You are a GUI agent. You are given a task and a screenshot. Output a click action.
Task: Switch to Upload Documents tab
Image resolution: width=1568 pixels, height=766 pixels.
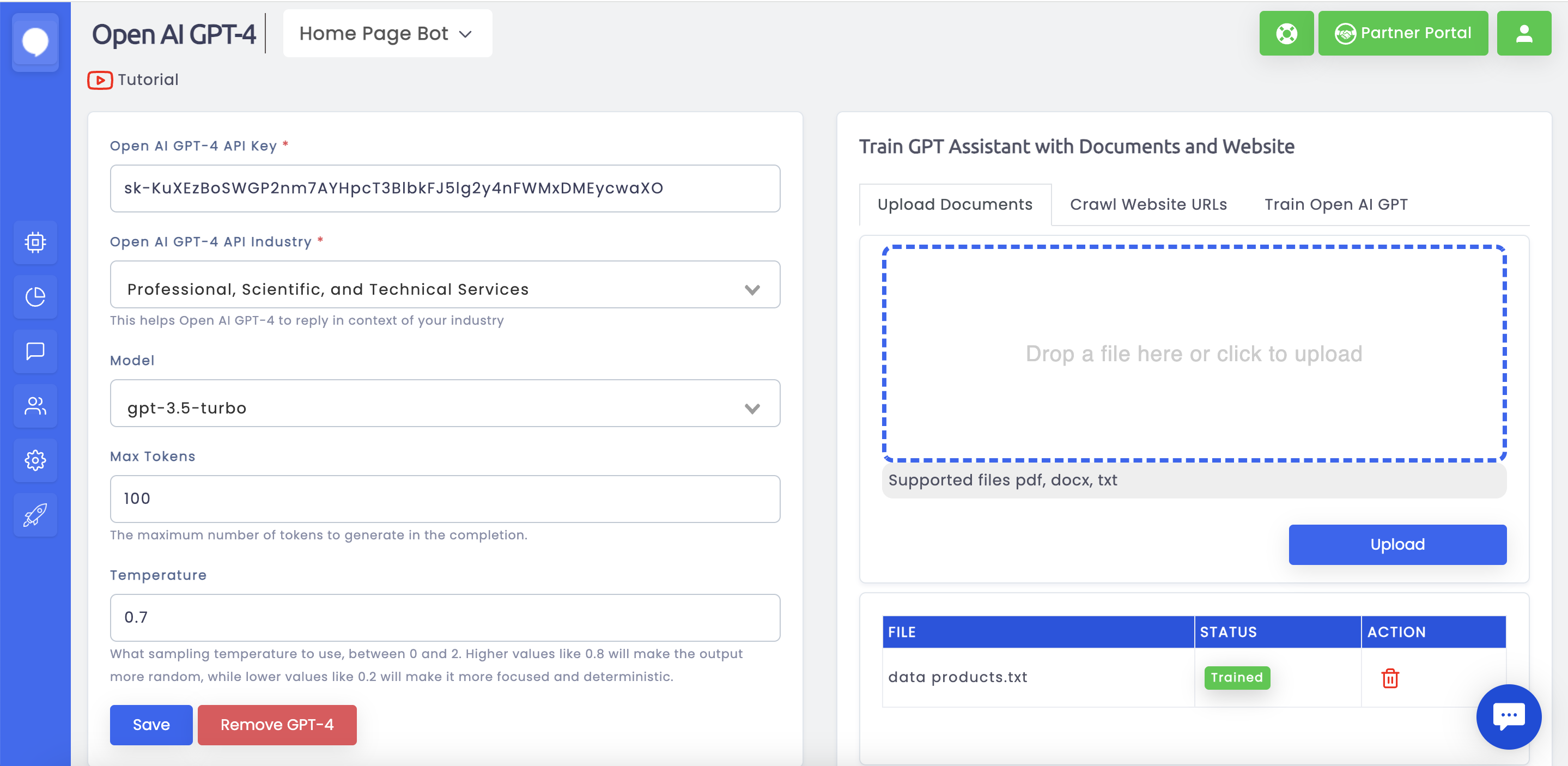[955, 205]
